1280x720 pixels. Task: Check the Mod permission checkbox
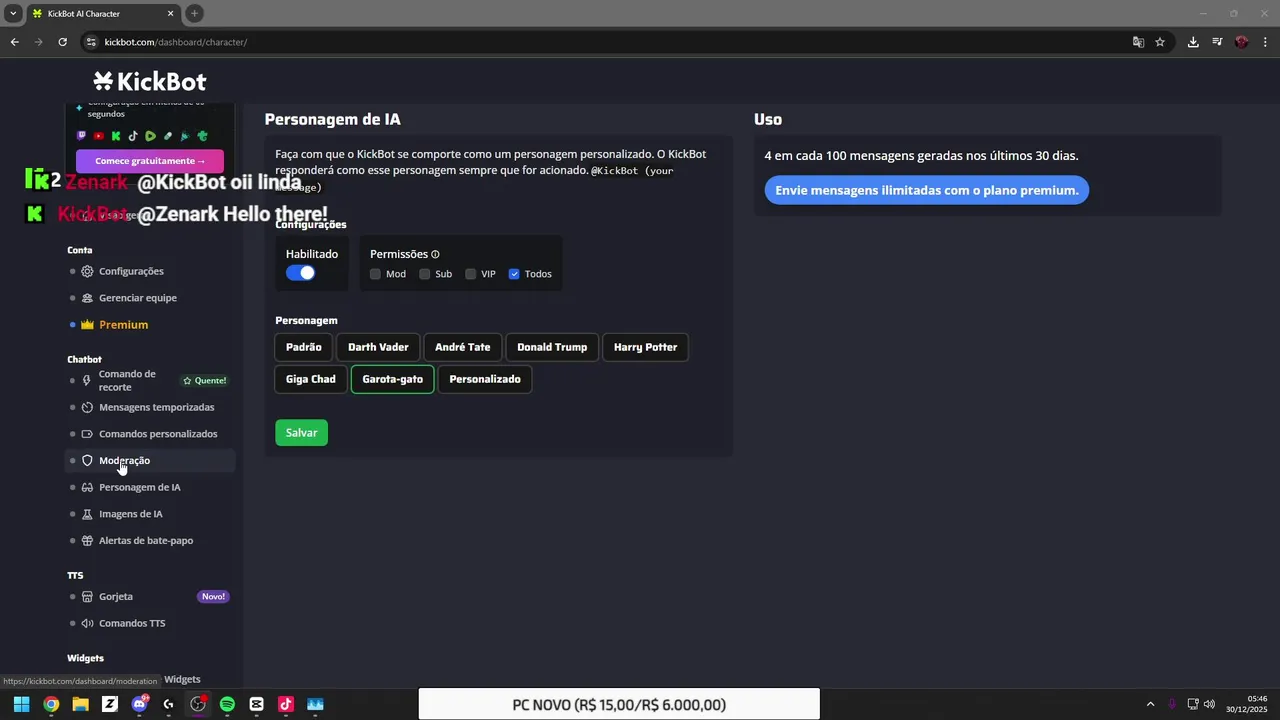[x=375, y=274]
